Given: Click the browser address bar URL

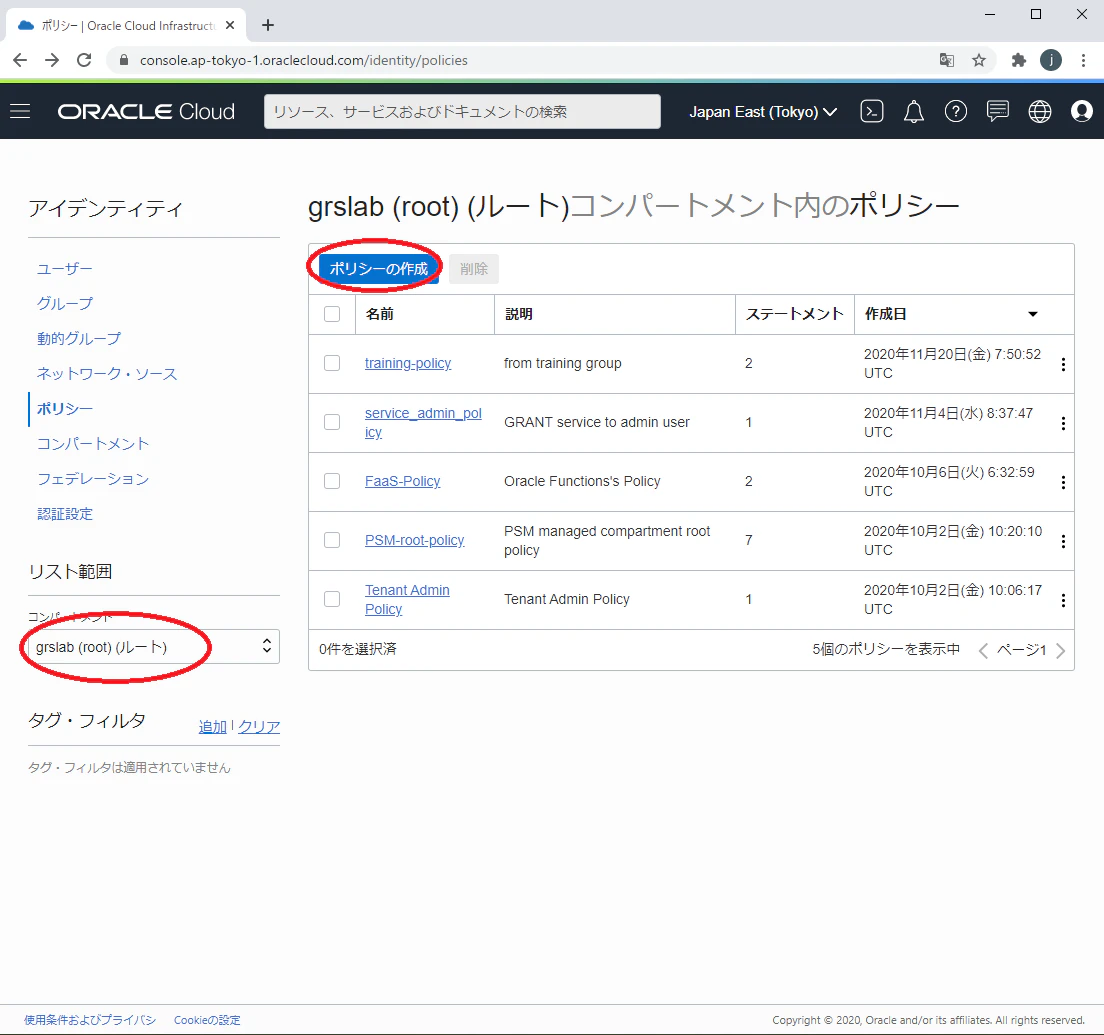Looking at the screenshot, I should (303, 61).
